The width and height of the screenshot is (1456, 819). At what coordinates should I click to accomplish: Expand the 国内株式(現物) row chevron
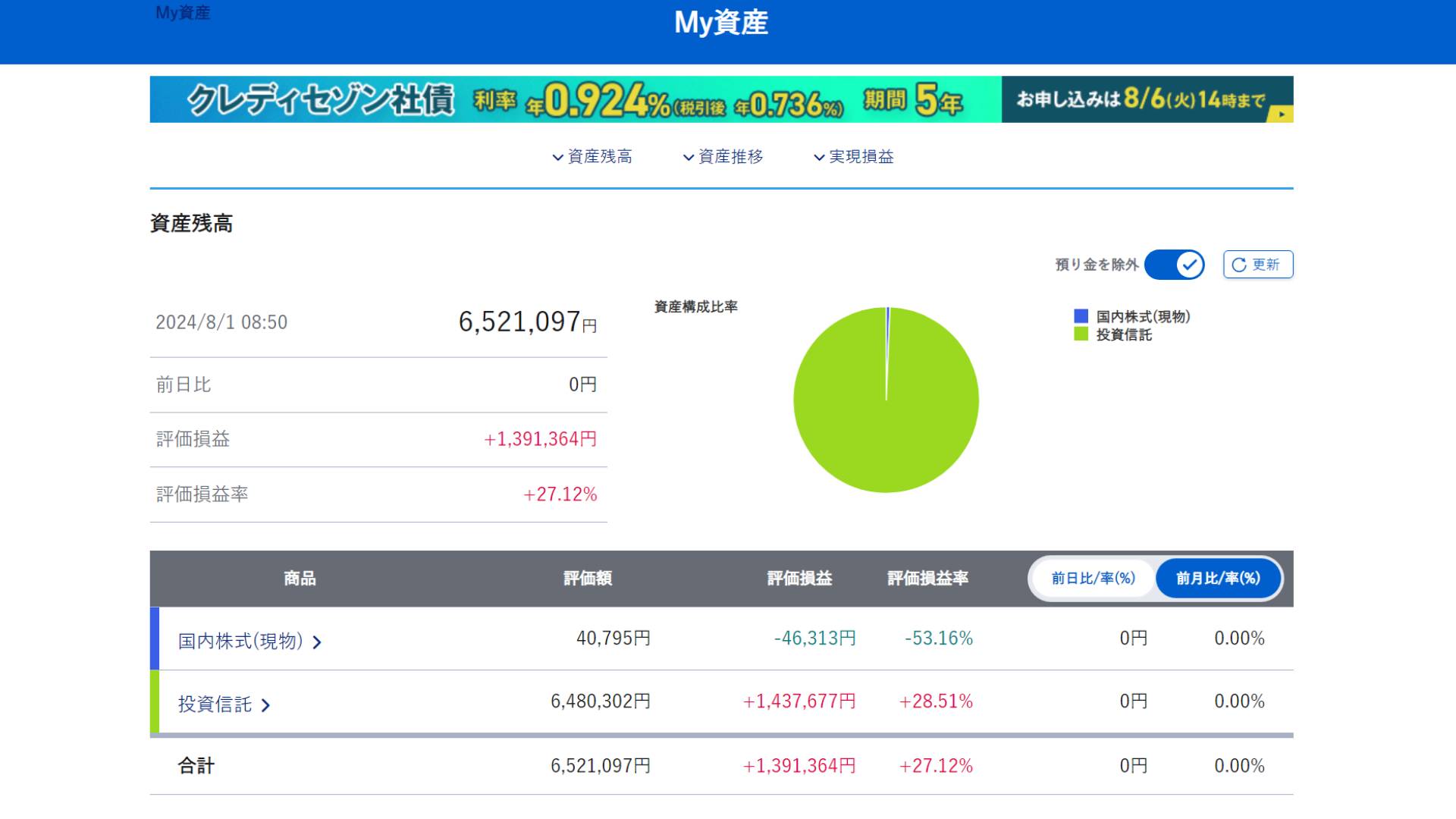(x=317, y=642)
